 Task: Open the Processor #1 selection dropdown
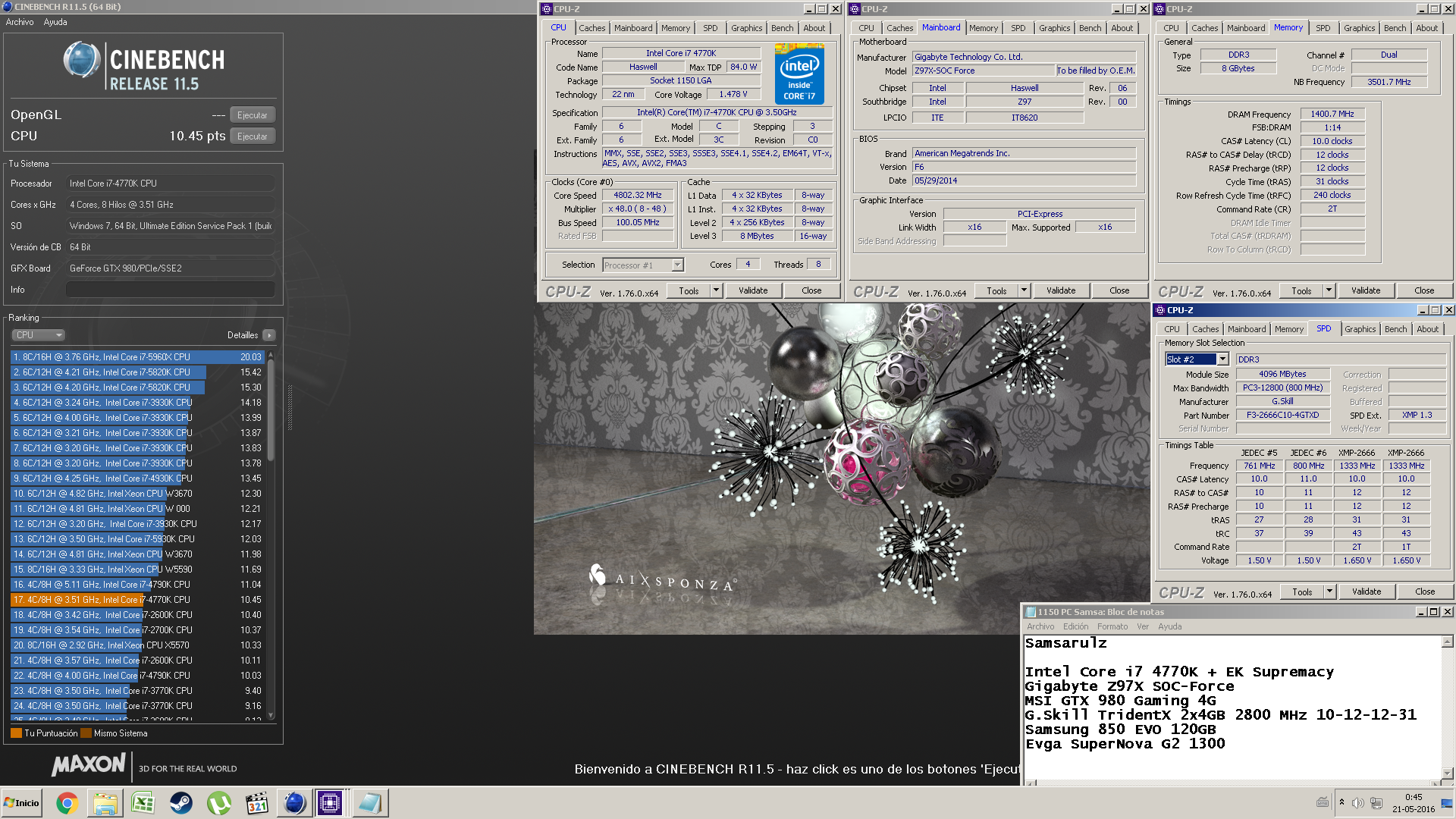pyautogui.click(x=643, y=265)
